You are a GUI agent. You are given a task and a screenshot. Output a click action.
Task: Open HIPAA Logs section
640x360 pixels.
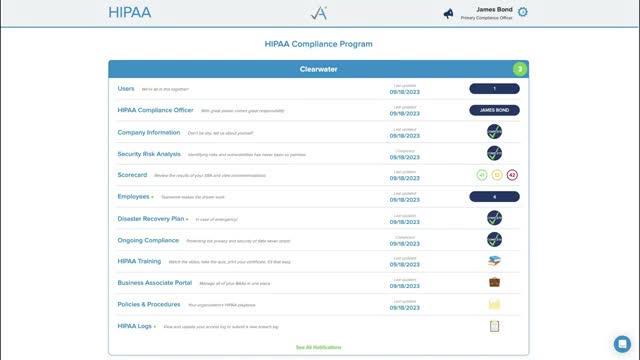coord(134,326)
